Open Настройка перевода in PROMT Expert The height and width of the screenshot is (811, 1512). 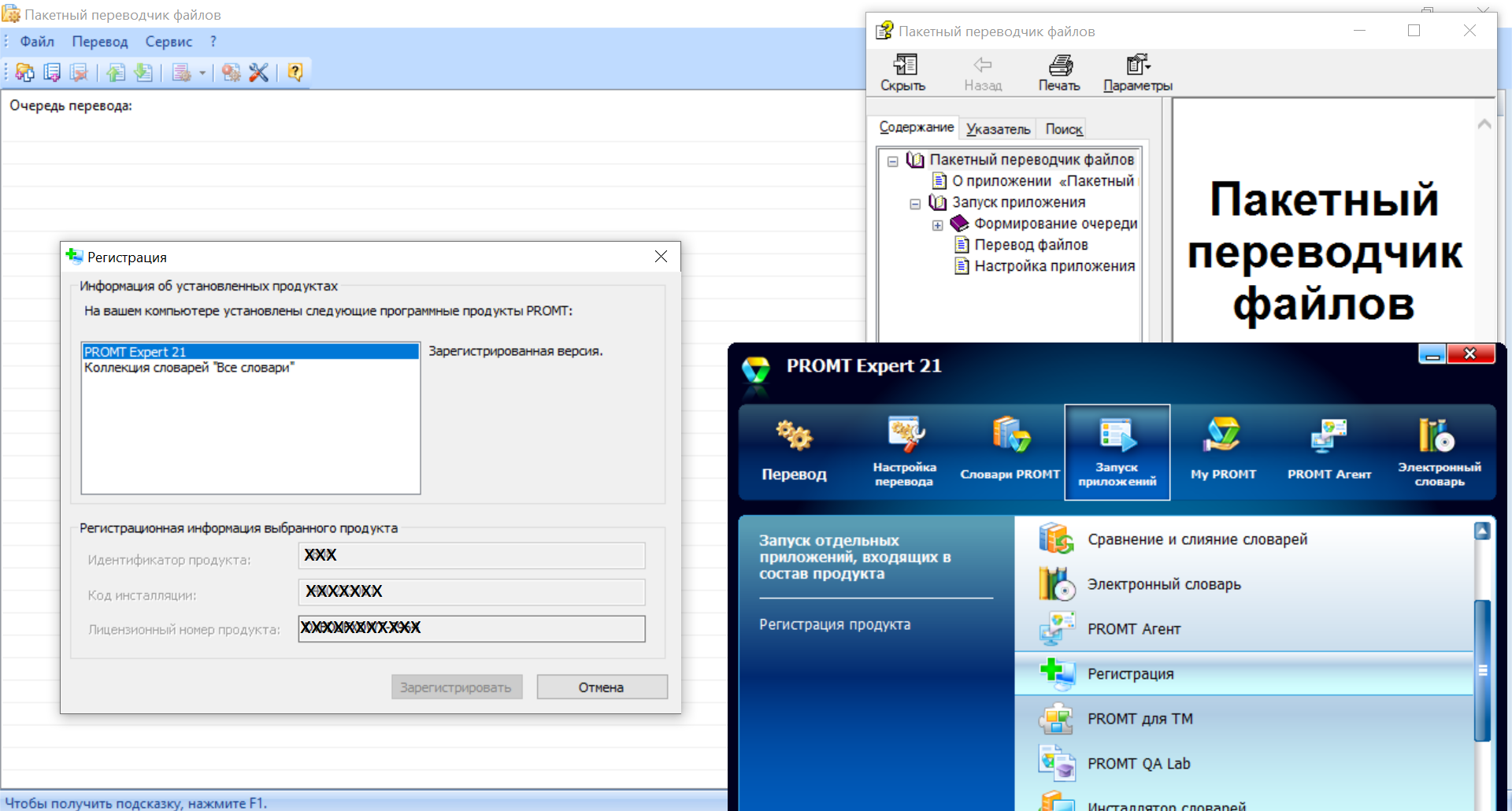coord(904,452)
